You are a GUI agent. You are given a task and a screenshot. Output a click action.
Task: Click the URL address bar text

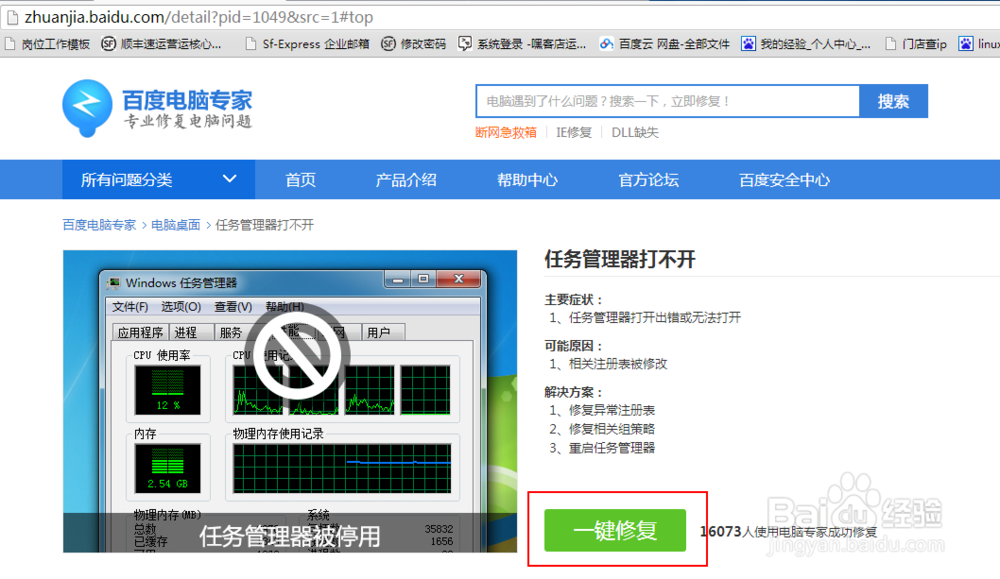pos(198,17)
